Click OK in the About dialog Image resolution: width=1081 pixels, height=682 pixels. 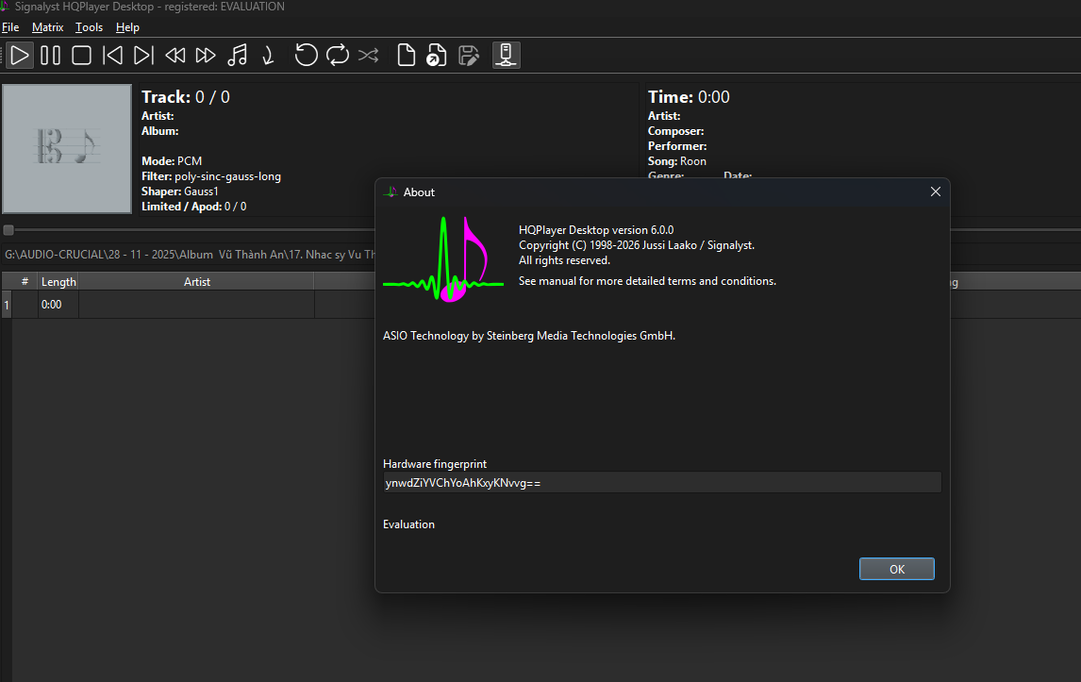896,569
